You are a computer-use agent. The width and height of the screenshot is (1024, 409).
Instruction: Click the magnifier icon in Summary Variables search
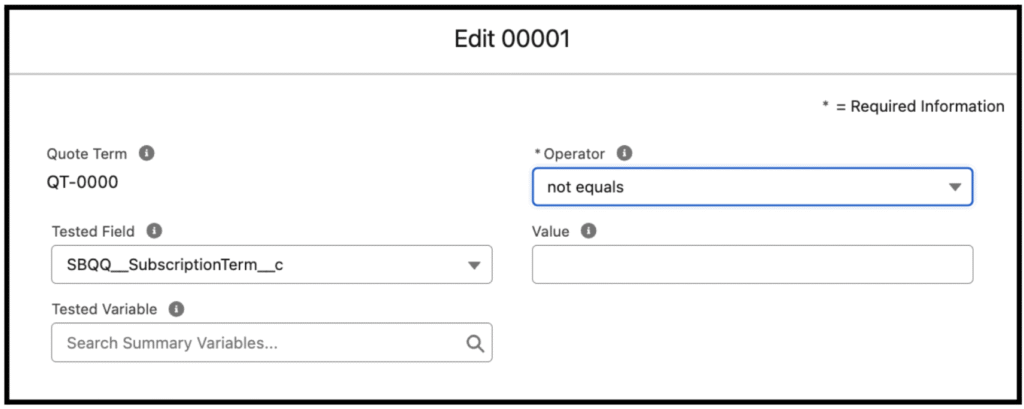[x=475, y=343]
